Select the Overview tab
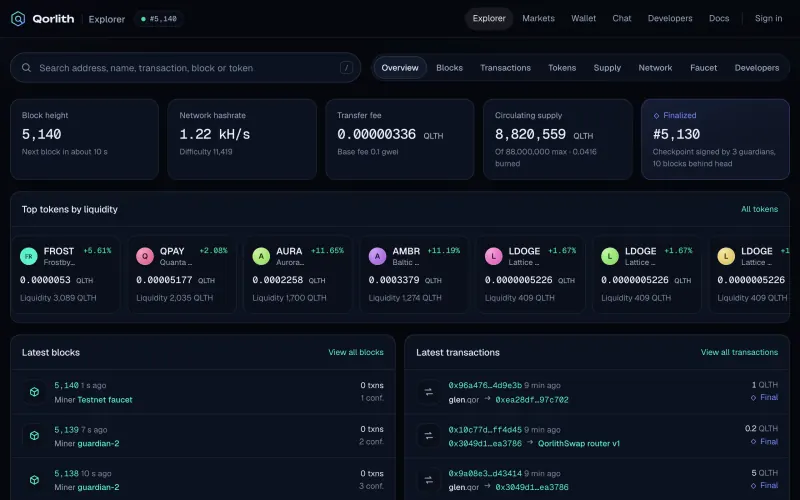The width and height of the screenshot is (800, 500). [400, 68]
